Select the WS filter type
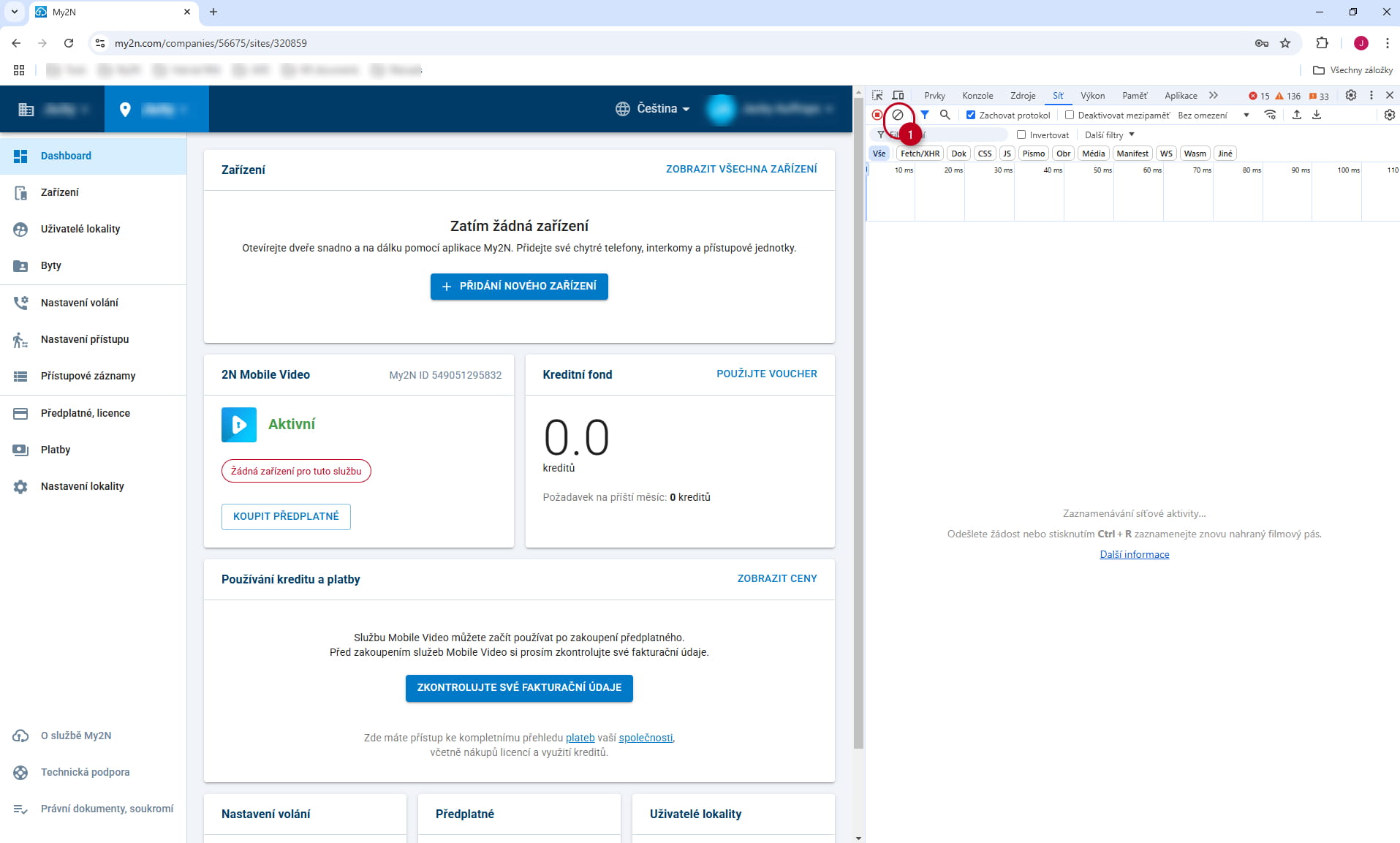The image size is (1400, 843). click(x=1166, y=154)
